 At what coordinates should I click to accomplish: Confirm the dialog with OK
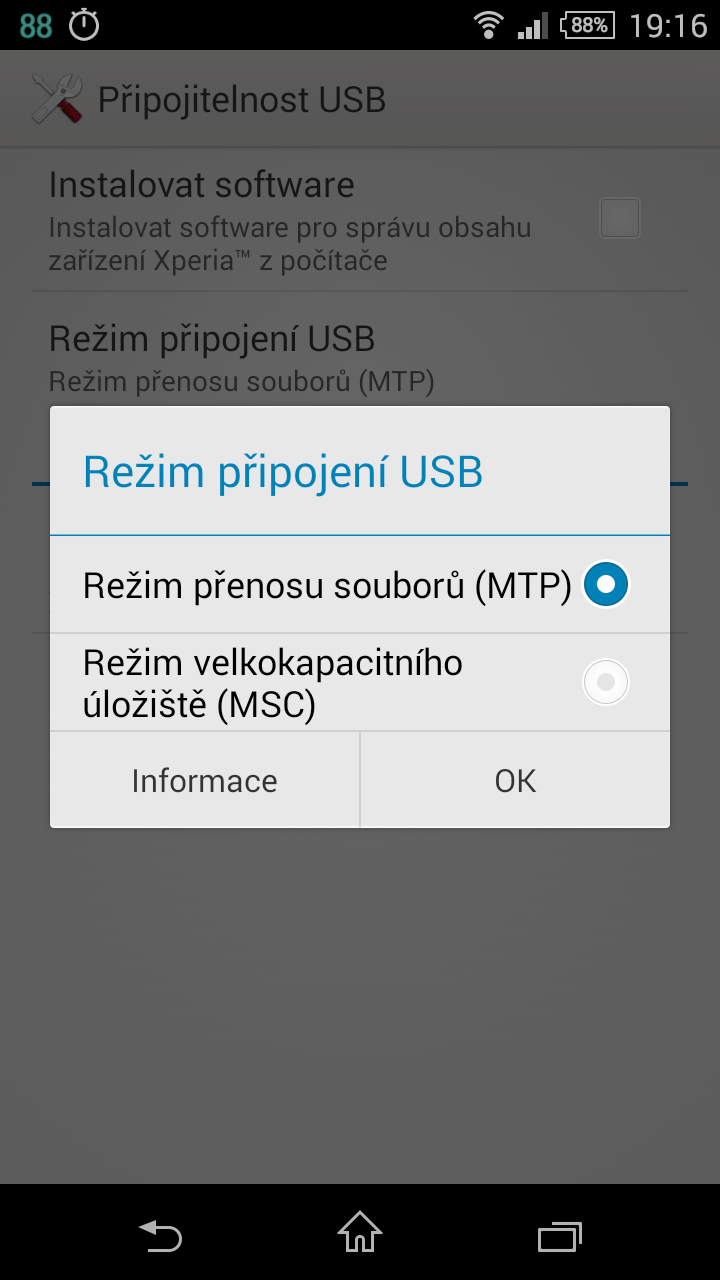tap(515, 780)
